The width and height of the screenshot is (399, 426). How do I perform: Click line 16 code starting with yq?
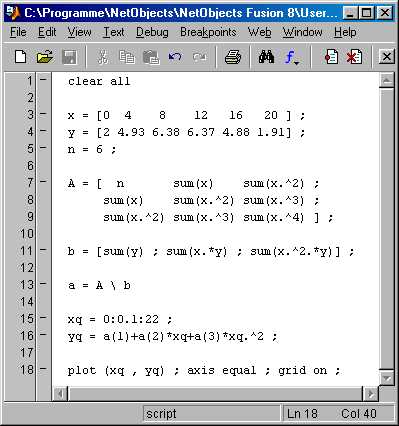click(x=172, y=336)
